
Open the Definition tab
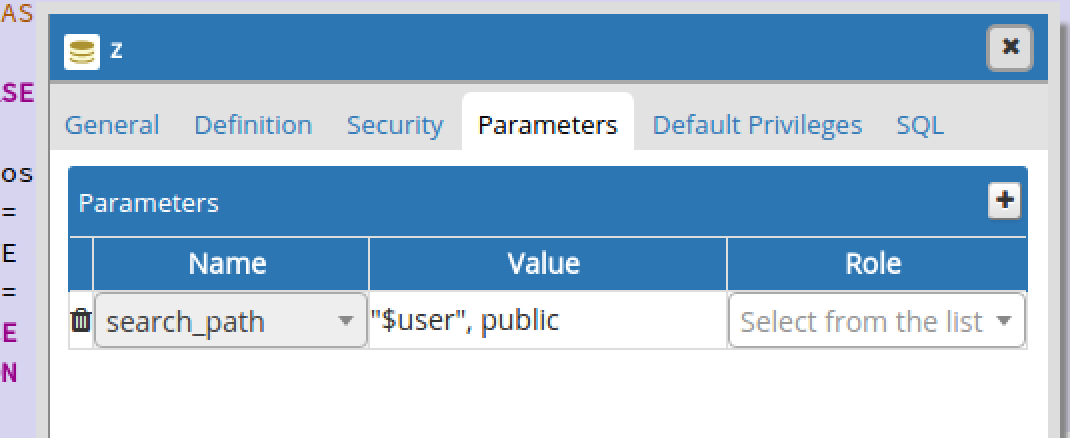(x=253, y=125)
